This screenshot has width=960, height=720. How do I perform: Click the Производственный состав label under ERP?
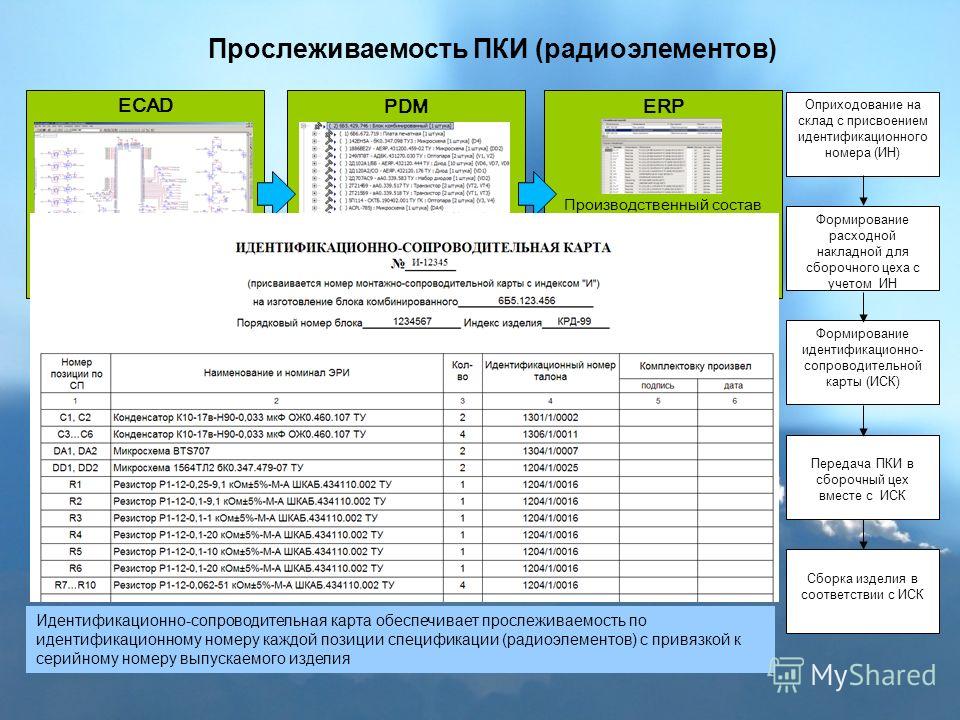(x=662, y=204)
